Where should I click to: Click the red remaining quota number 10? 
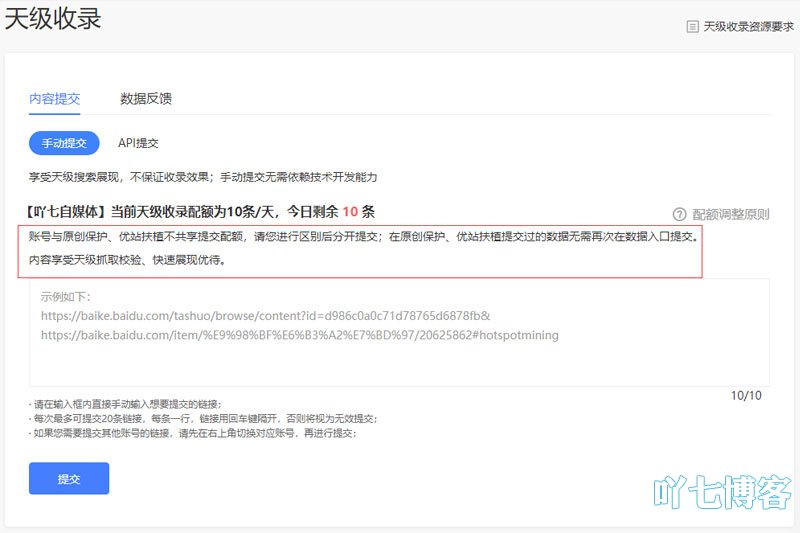pyautogui.click(x=350, y=212)
